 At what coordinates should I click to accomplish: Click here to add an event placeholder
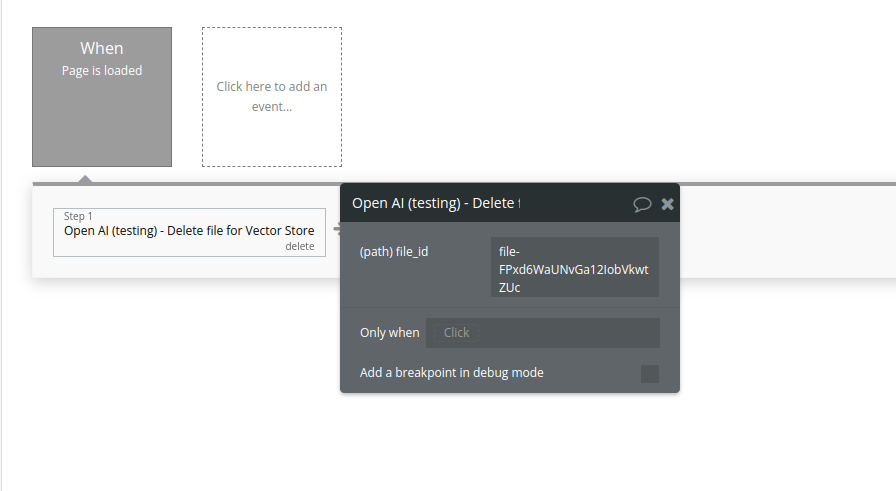272,97
